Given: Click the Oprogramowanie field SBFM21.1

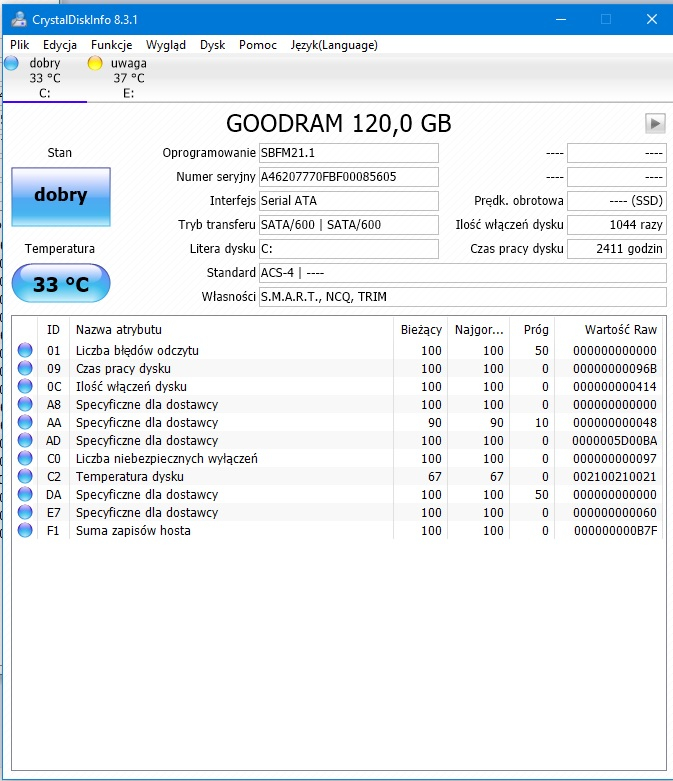Looking at the screenshot, I should point(349,153).
